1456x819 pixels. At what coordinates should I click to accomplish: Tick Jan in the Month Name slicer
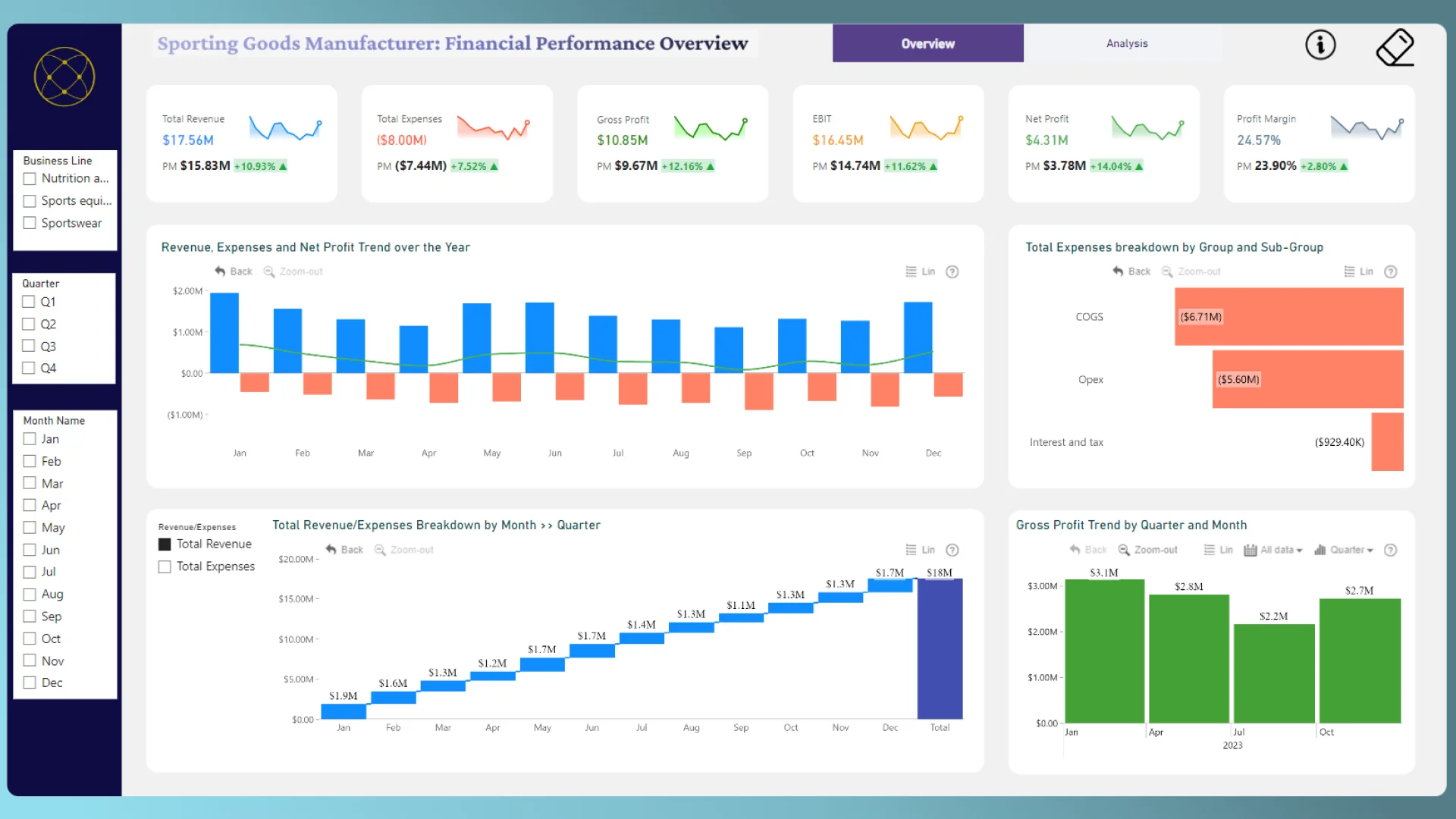click(x=30, y=439)
